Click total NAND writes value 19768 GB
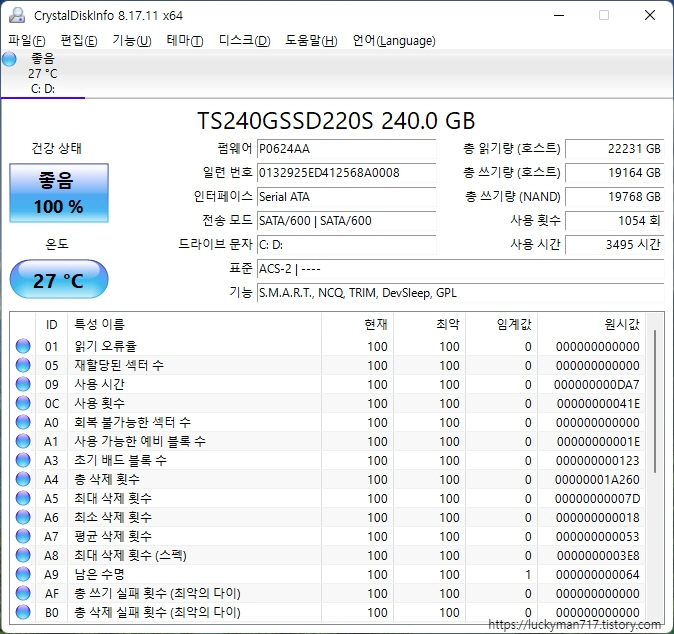This screenshot has width=674, height=634. [x=615, y=197]
